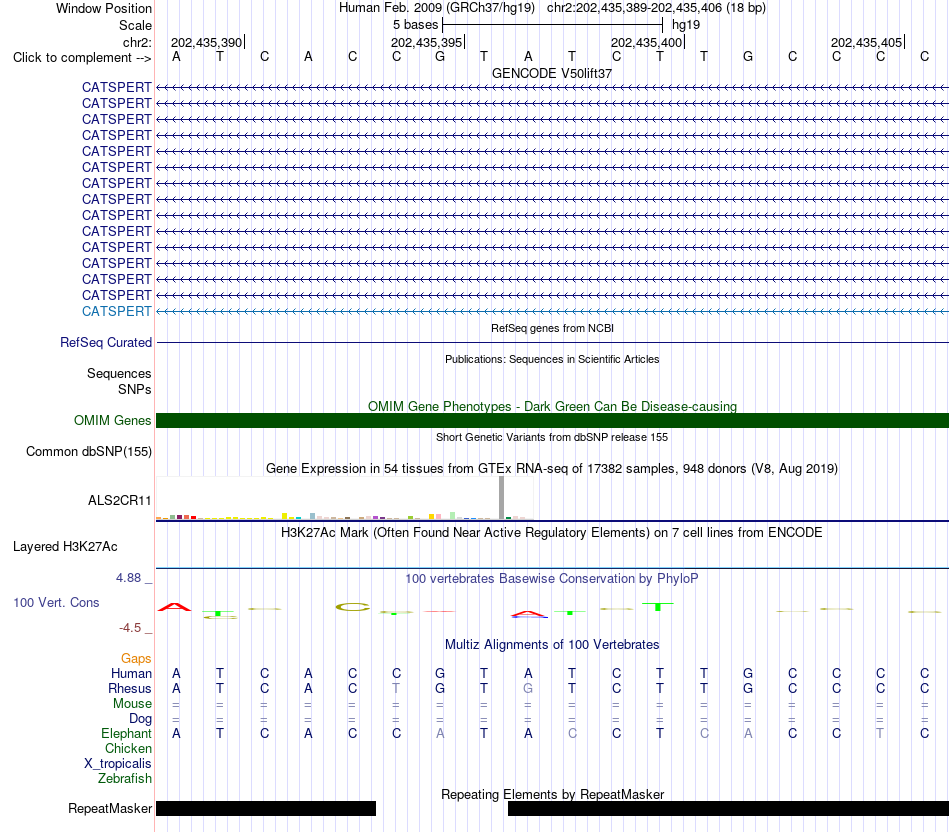Click the ALS2CR11 gene label
The width and height of the screenshot is (950, 832).
click(x=119, y=501)
